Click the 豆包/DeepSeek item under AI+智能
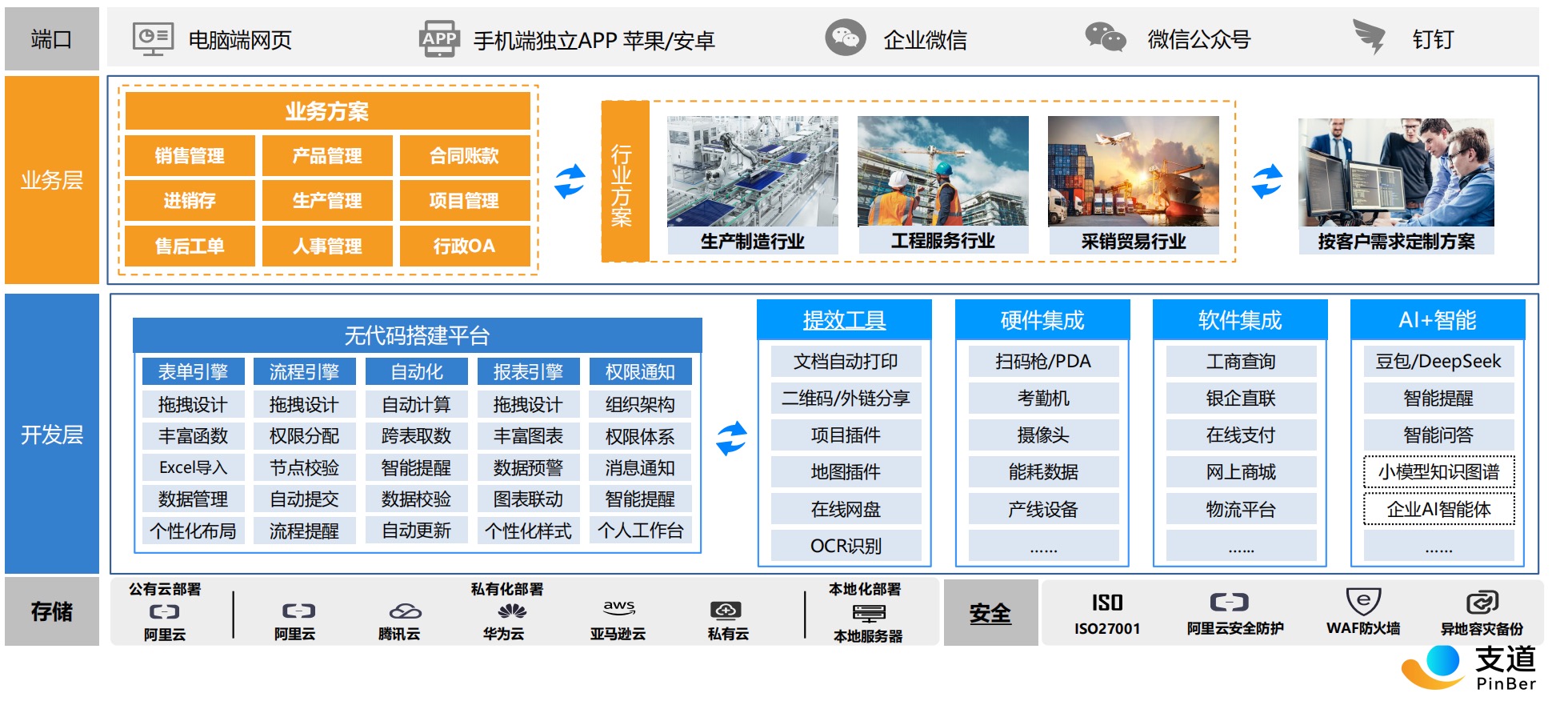This screenshot has height=701, width=1568. [x=1438, y=362]
